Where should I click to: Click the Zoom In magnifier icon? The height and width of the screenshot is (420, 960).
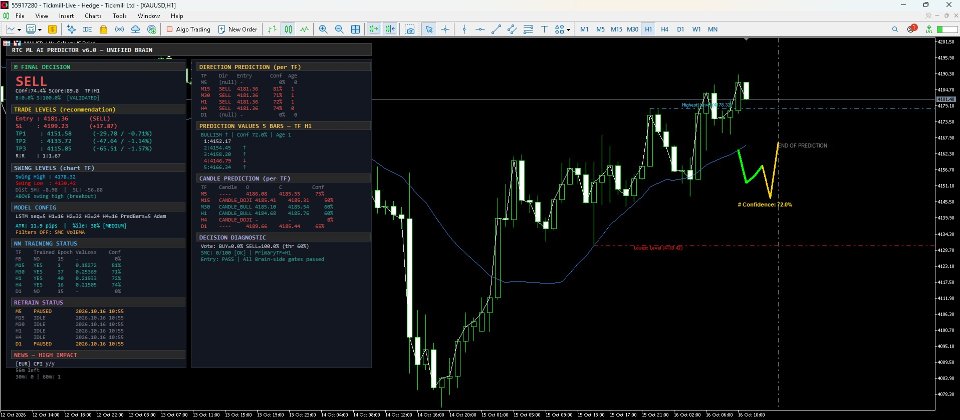(323, 29)
